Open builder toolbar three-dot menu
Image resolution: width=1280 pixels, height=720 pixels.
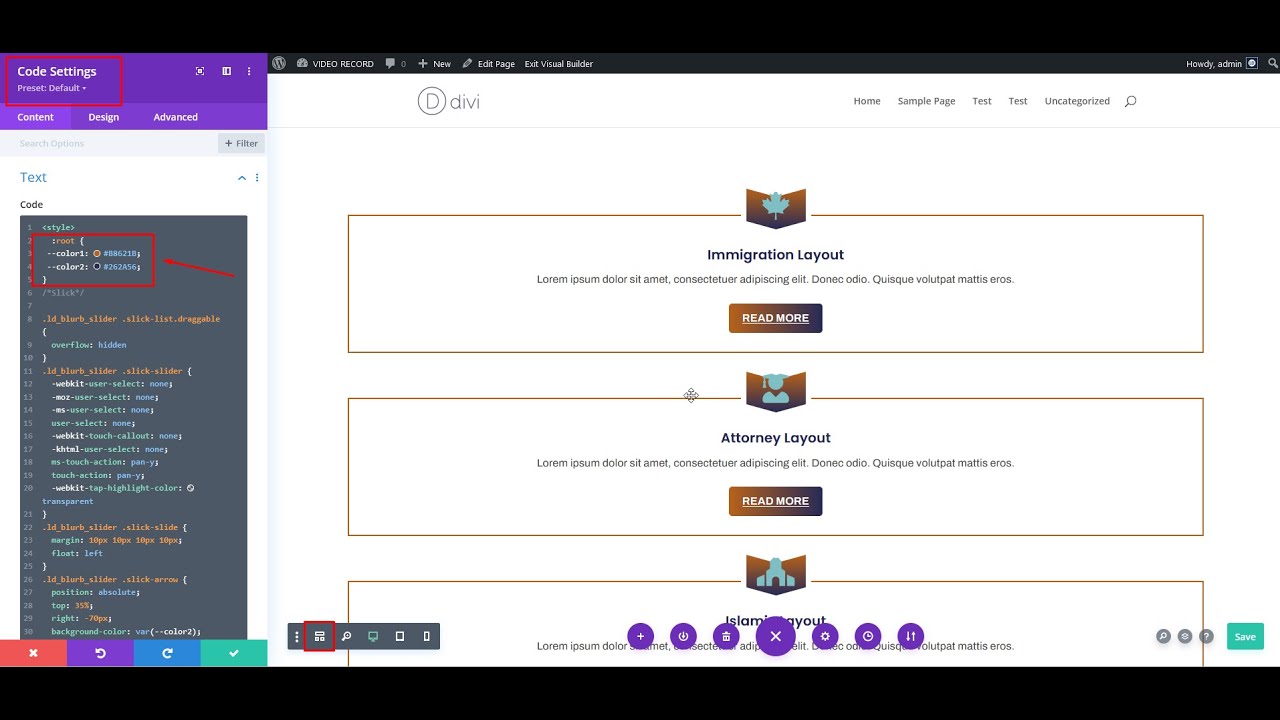pyautogui.click(x=297, y=636)
